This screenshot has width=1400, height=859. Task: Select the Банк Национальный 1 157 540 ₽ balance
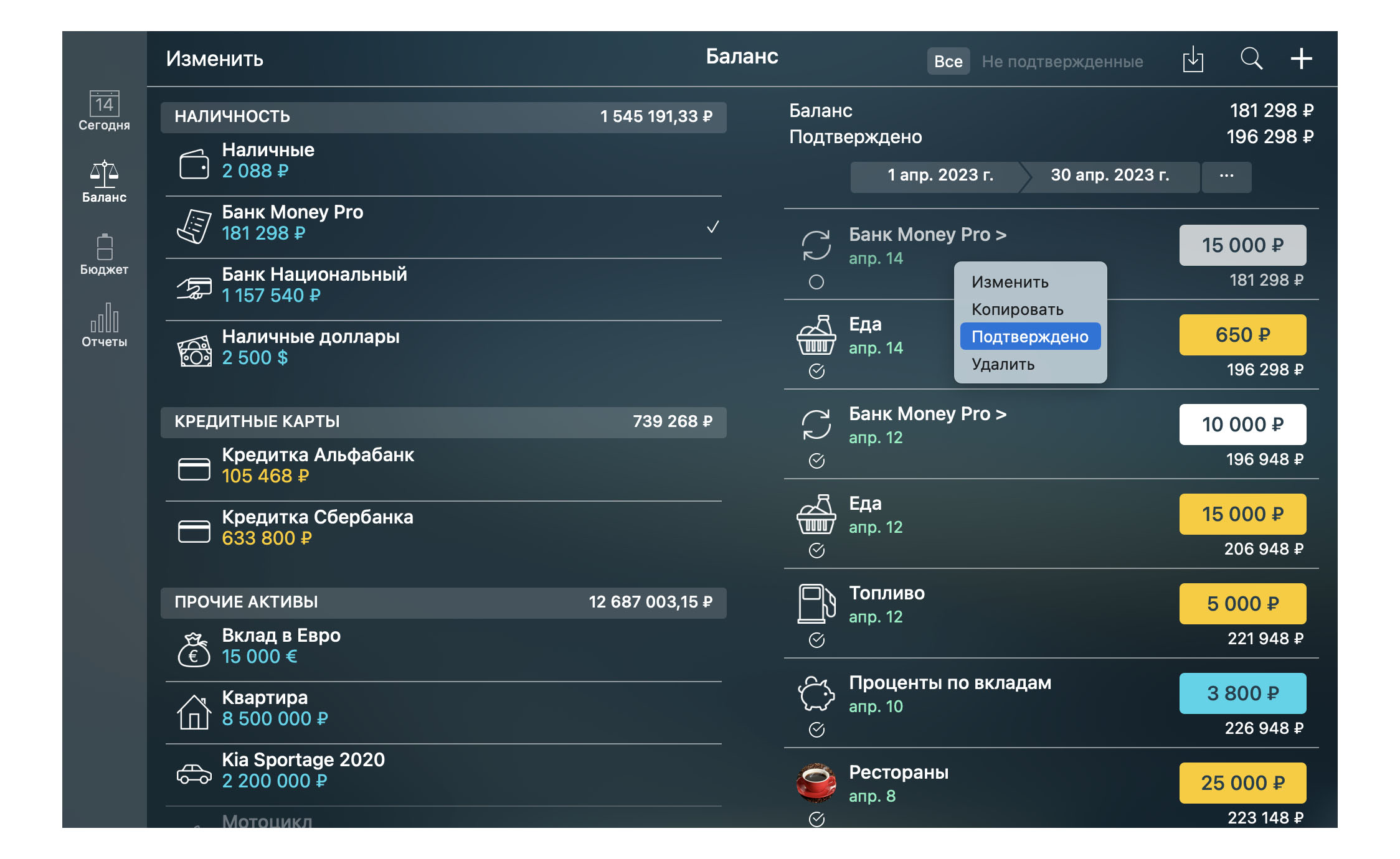[x=271, y=296]
